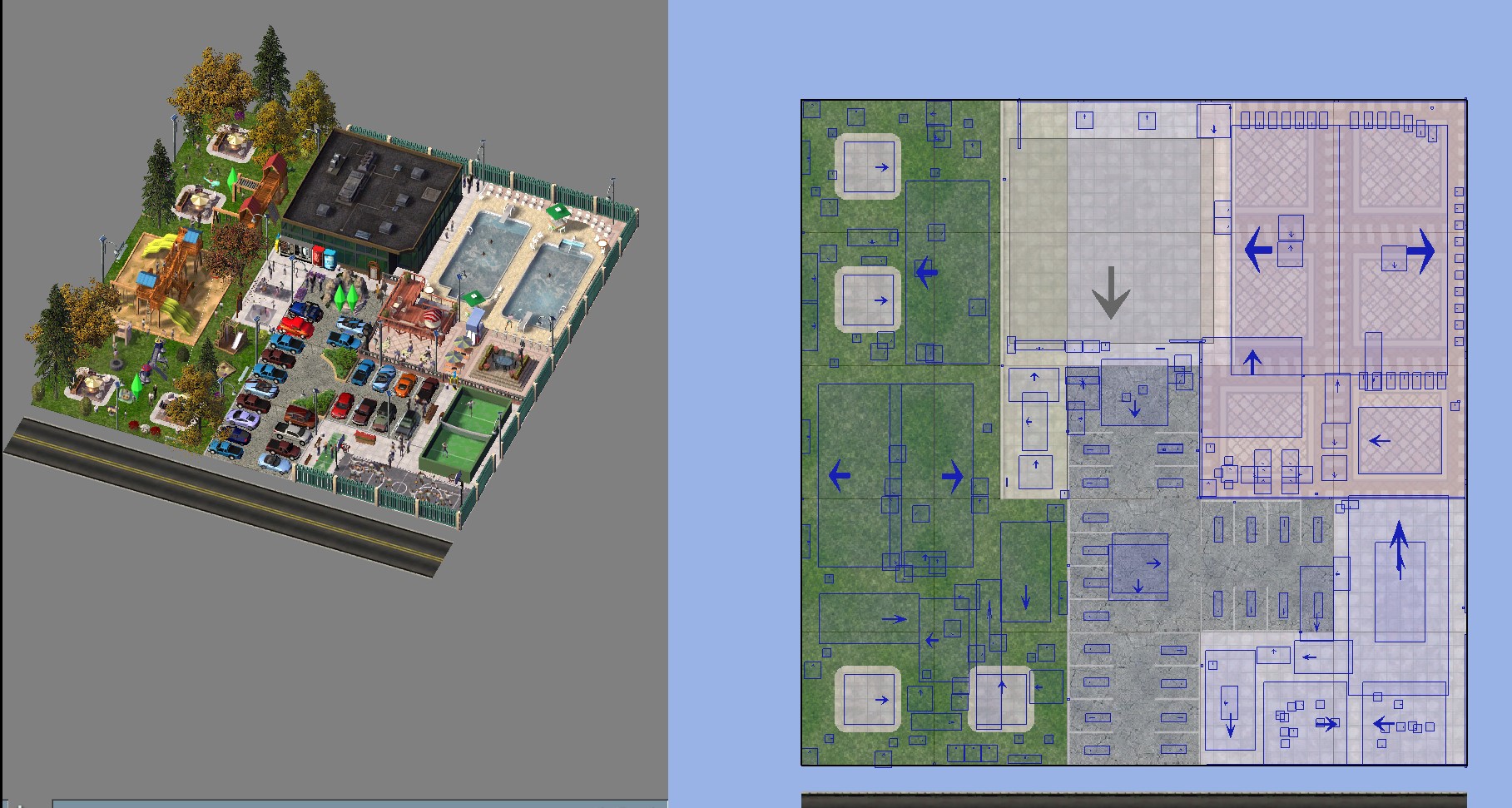Click the road segment in the 3D preview
Image resolution: width=1512 pixels, height=808 pixels.
tap(229, 495)
